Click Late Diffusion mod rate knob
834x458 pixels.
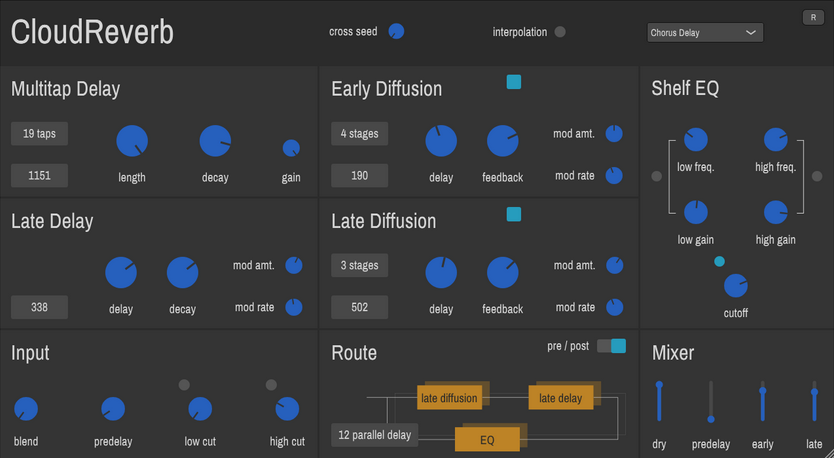point(614,307)
